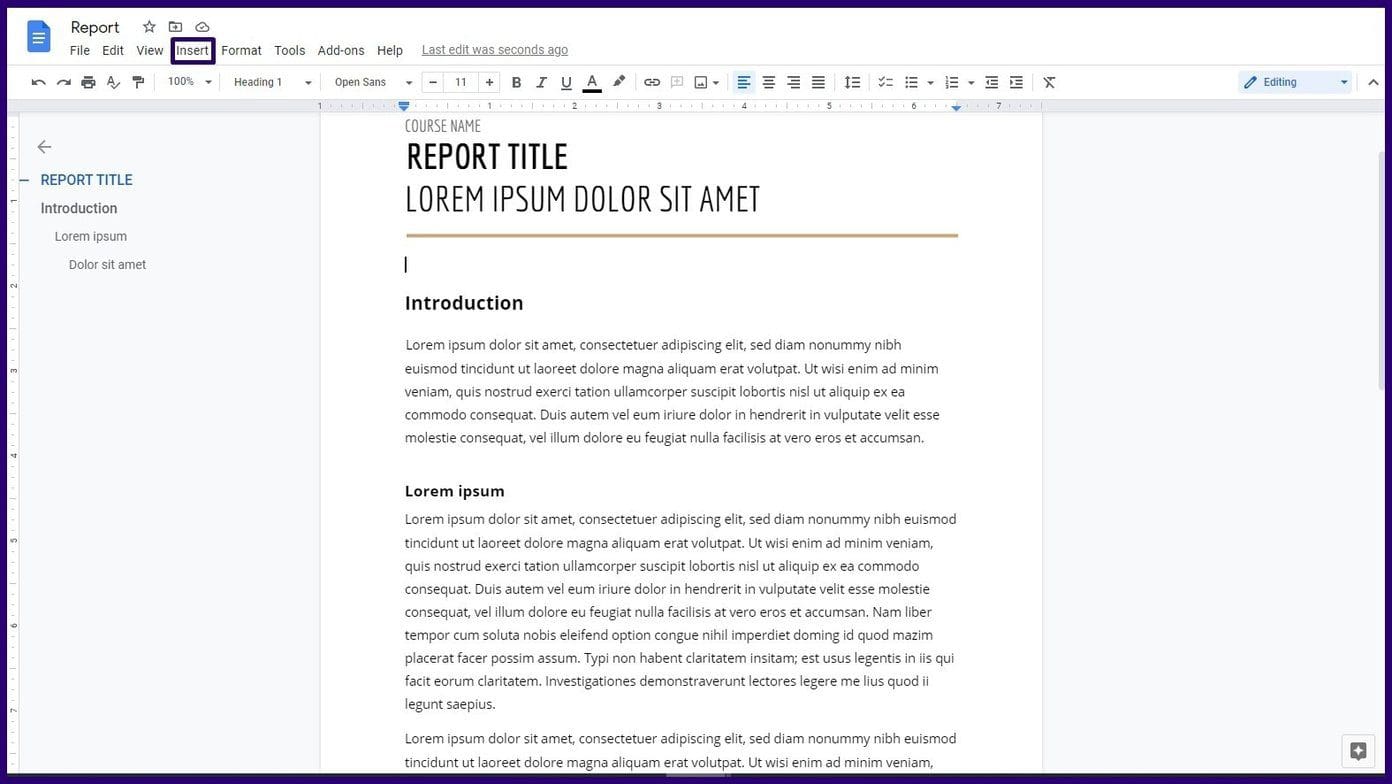Toggle underline formatting
Viewport: 1392px width, 784px height.
point(566,82)
